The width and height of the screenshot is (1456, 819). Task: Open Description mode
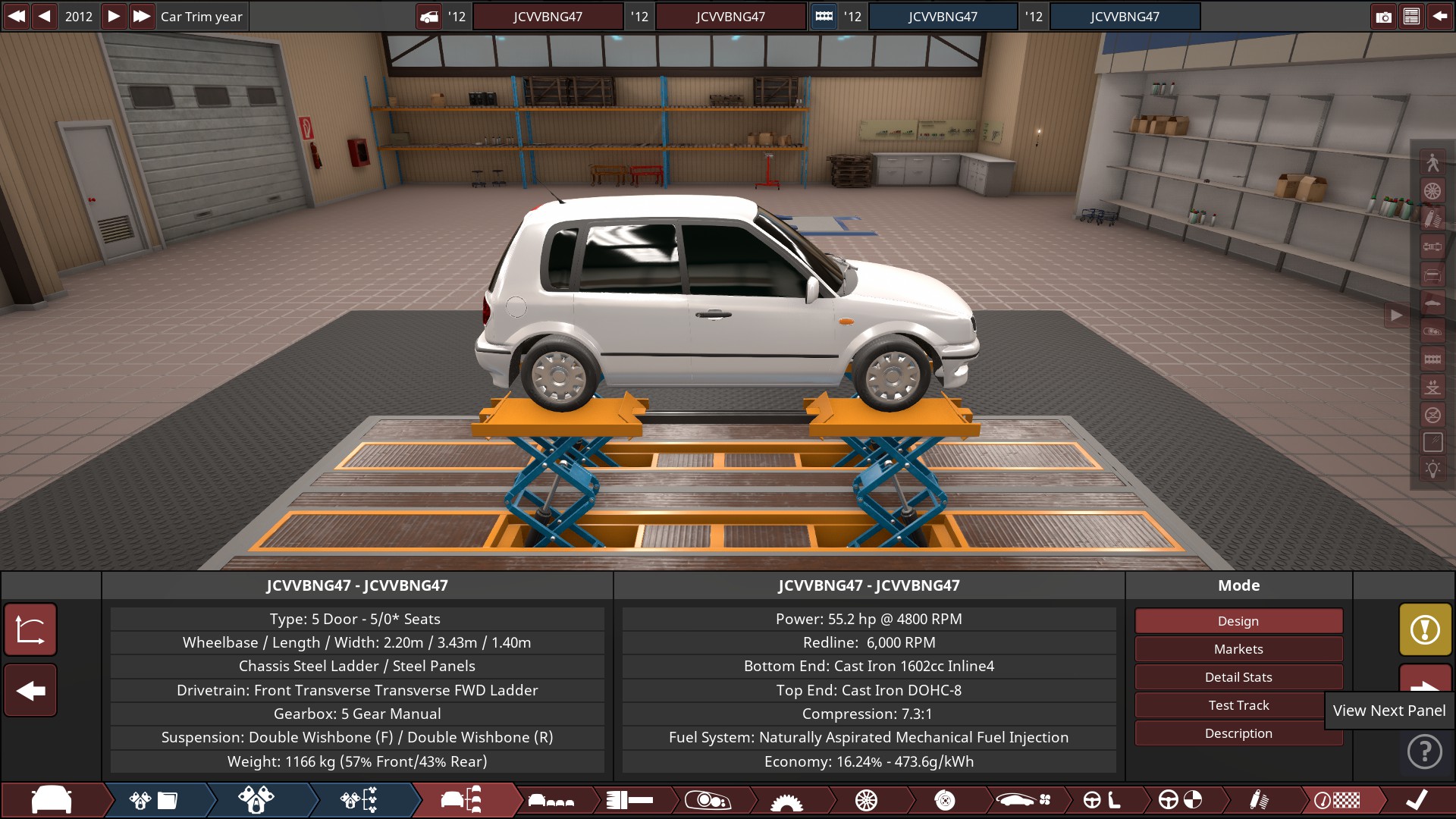tap(1238, 733)
